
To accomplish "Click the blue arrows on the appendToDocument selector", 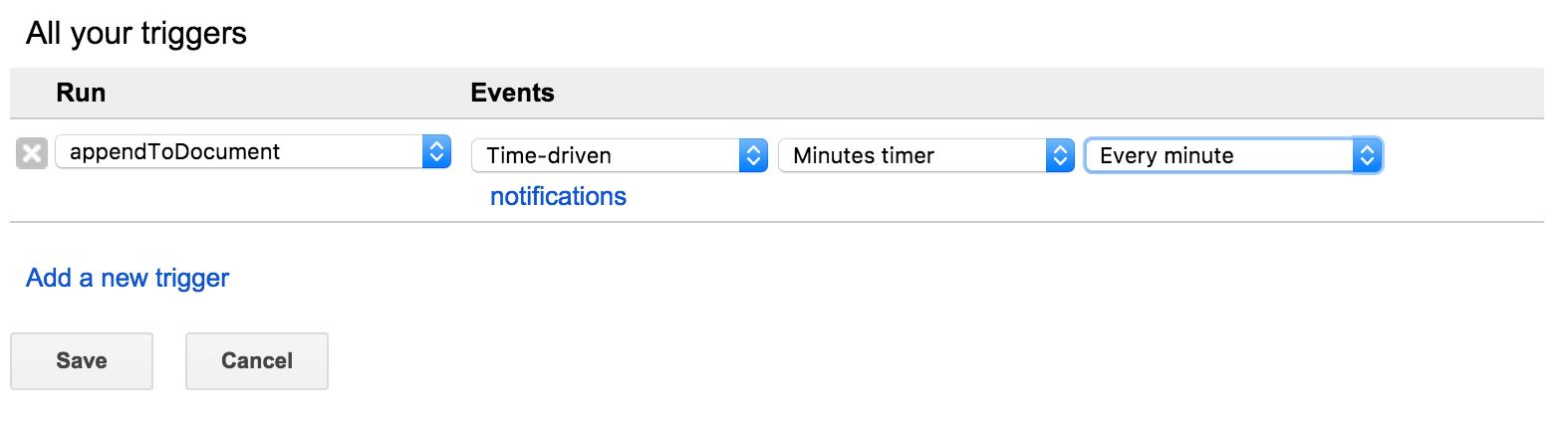I will [436, 151].
